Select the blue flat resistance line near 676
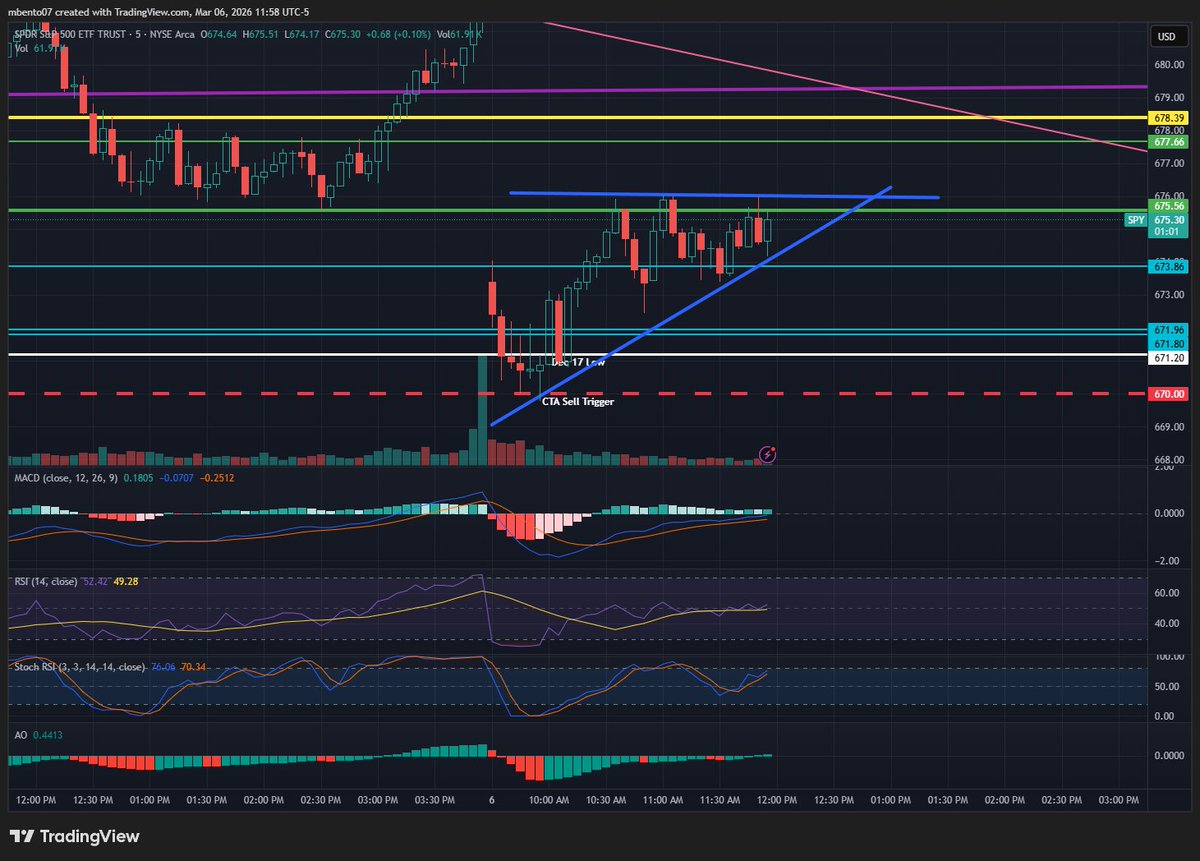The image size is (1200, 861). click(x=724, y=195)
